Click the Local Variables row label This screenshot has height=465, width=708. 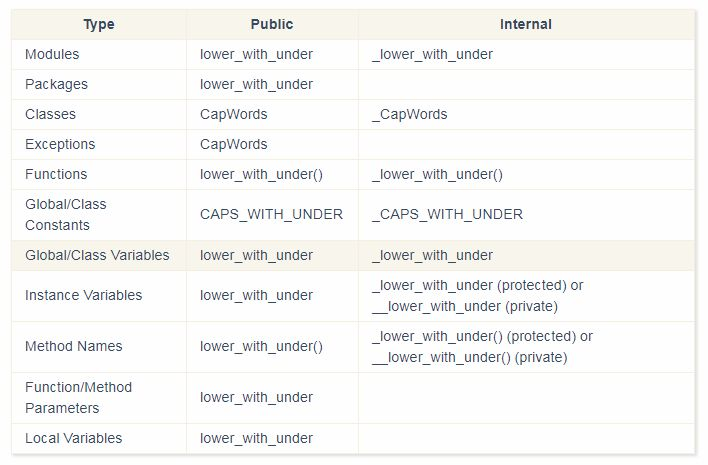[x=73, y=438]
